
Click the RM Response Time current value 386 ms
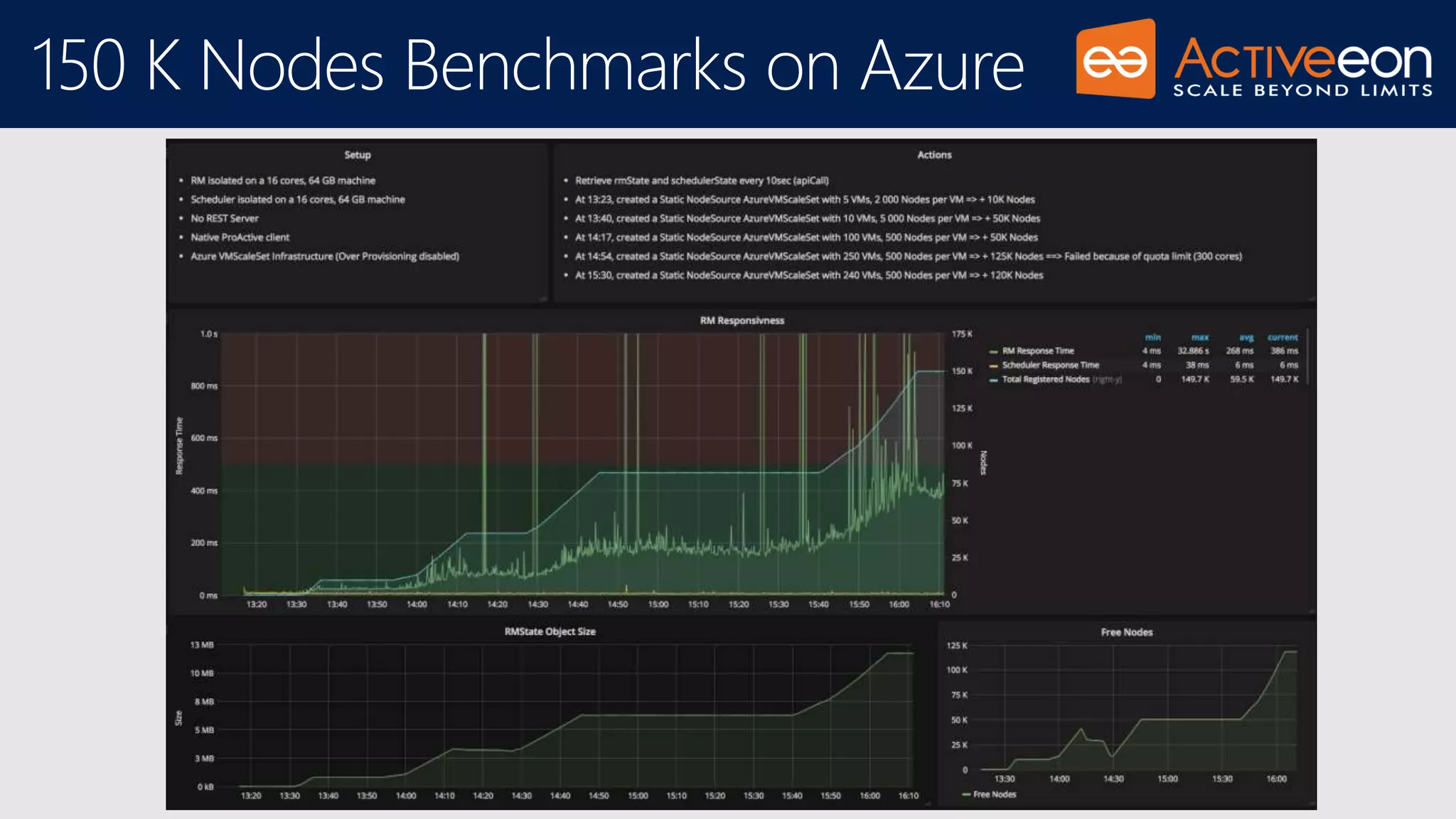click(x=1285, y=351)
